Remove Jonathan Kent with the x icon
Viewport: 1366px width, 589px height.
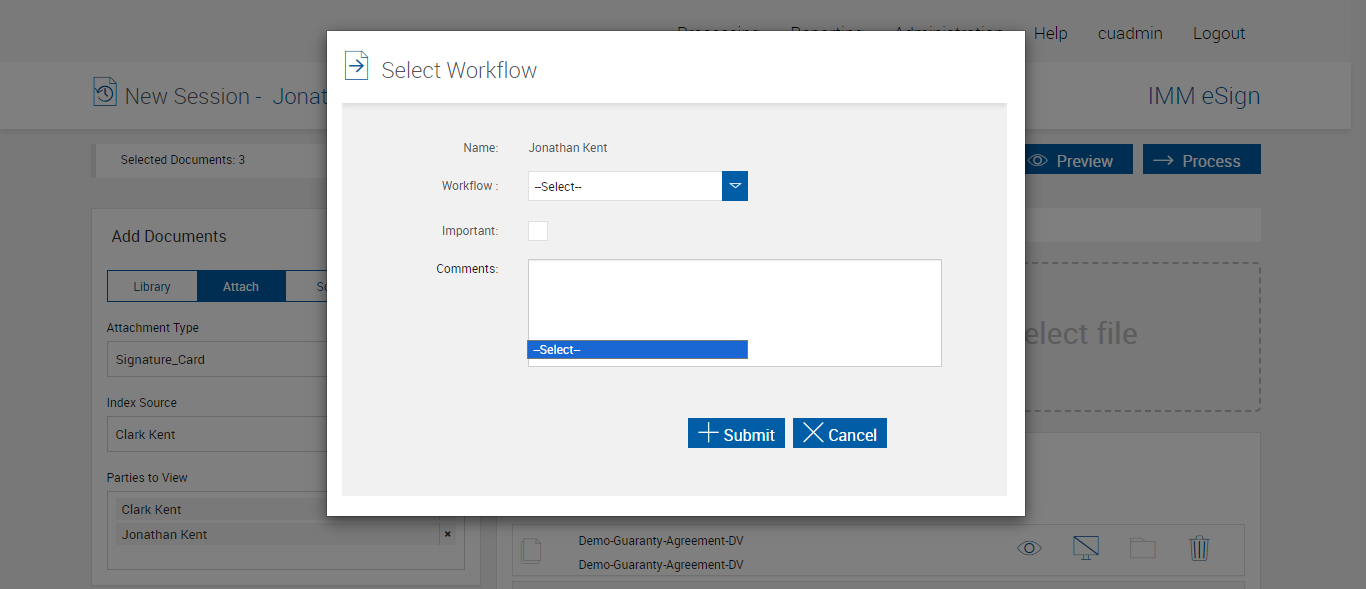point(448,534)
